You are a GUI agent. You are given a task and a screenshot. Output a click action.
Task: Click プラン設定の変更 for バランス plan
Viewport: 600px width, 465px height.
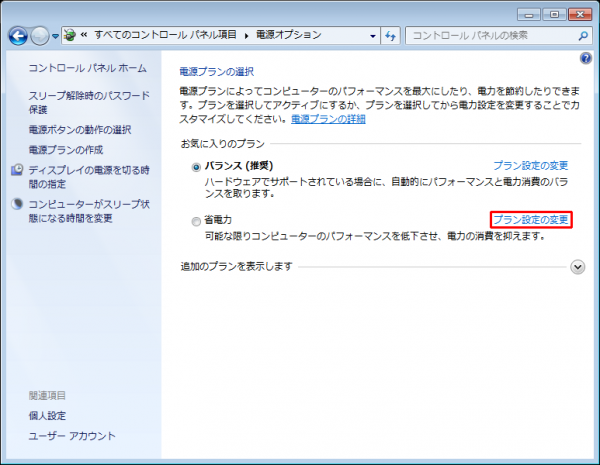pos(530,165)
